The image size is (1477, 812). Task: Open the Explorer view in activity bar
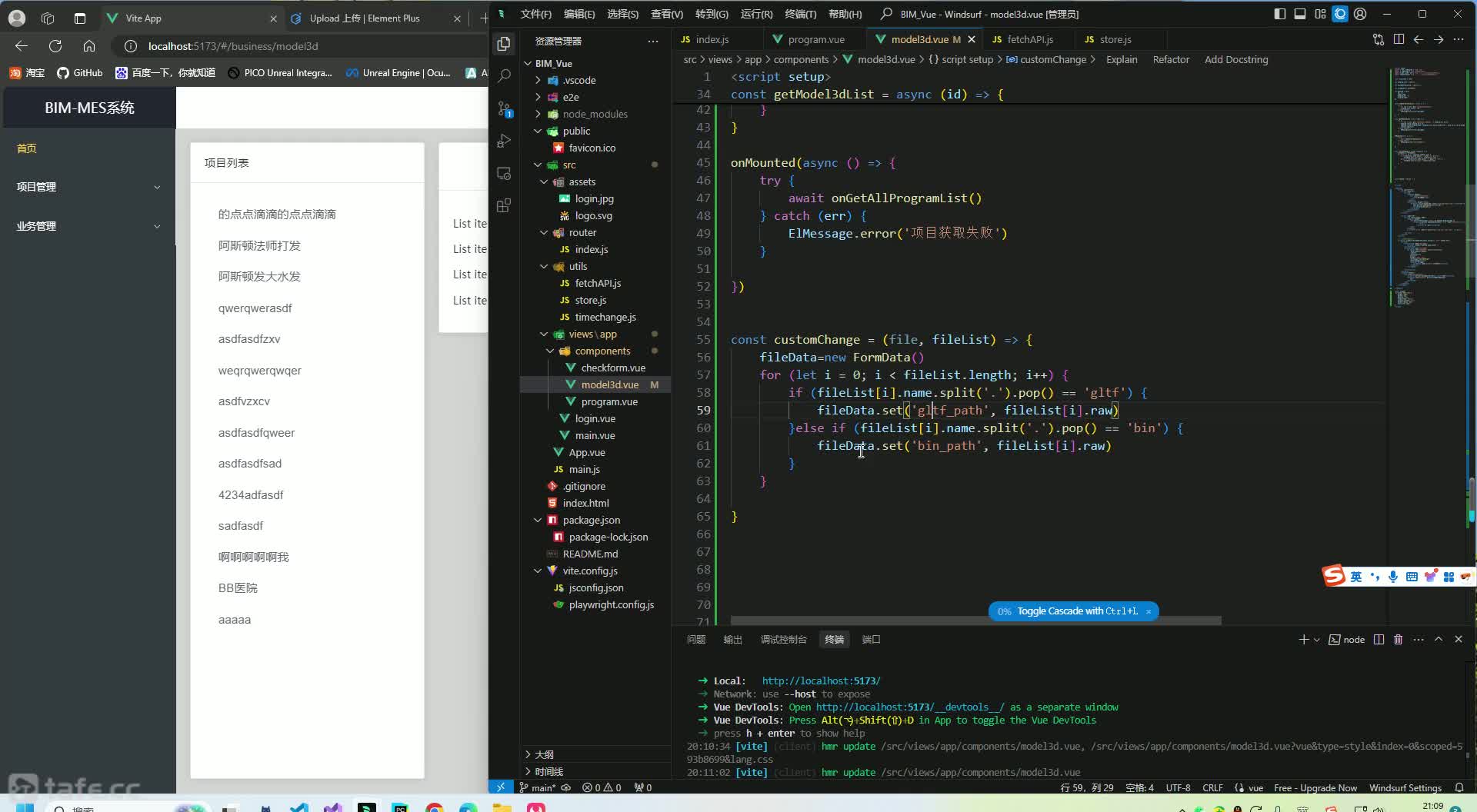click(x=504, y=44)
